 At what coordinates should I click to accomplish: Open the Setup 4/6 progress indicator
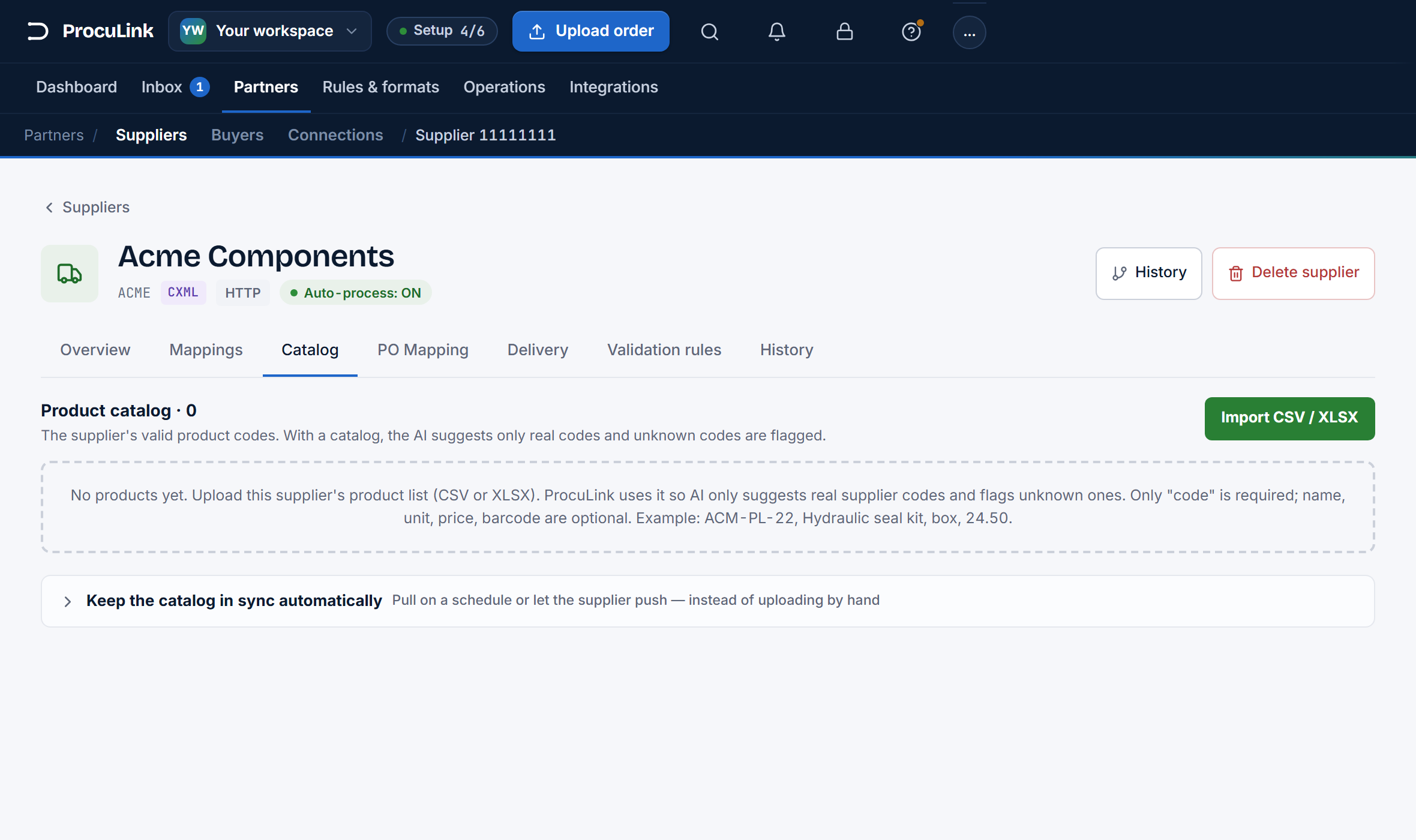[442, 31]
